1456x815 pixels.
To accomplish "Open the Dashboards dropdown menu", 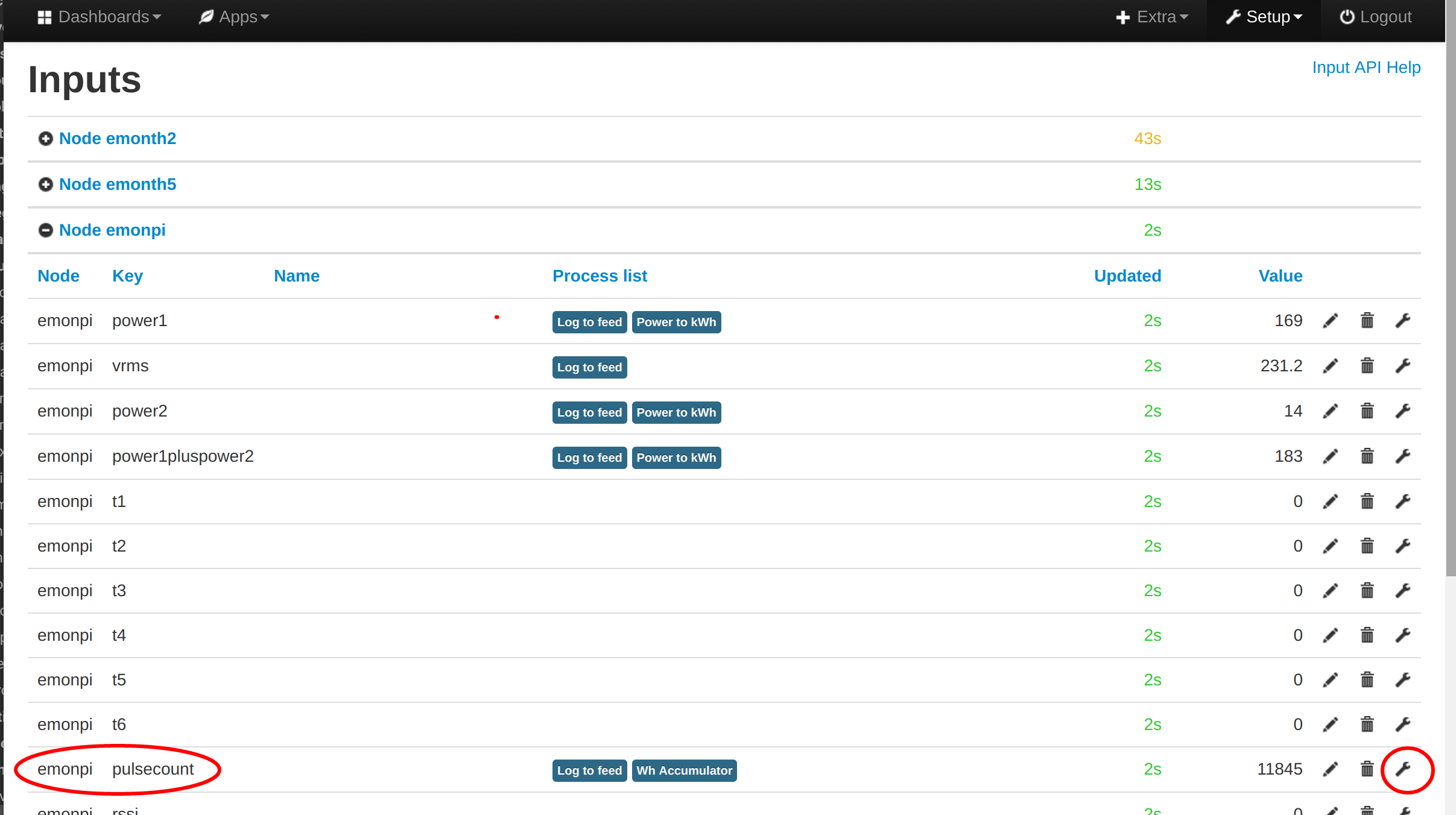I will 100,17.
